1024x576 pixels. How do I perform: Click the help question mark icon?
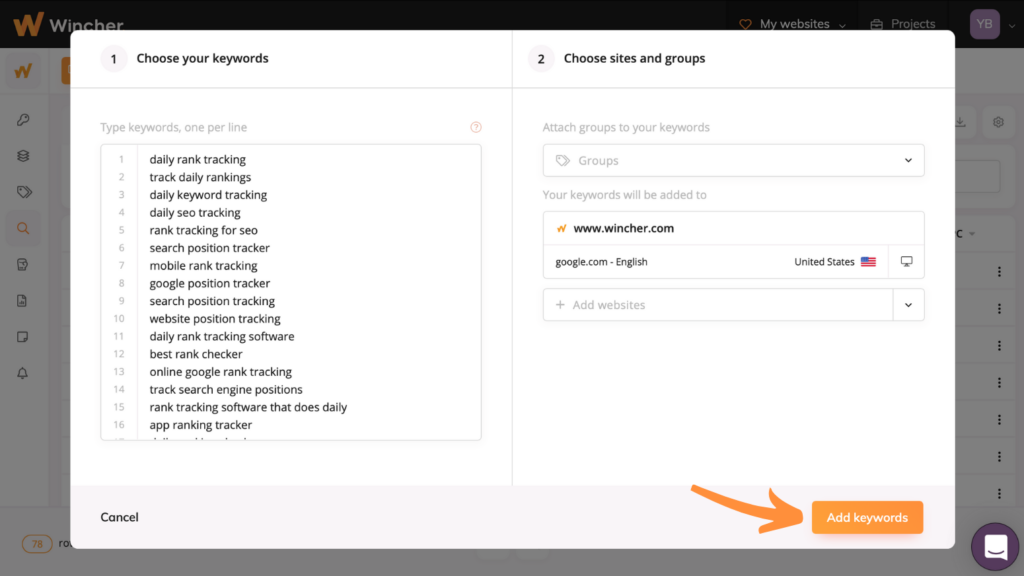tap(475, 127)
